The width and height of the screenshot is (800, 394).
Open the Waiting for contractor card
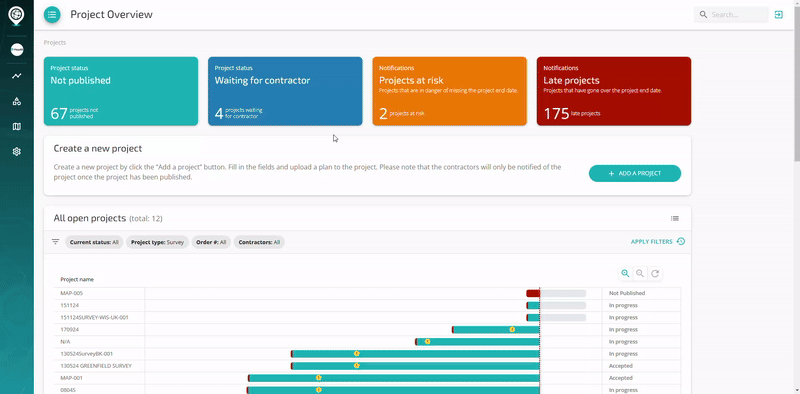click(x=285, y=91)
